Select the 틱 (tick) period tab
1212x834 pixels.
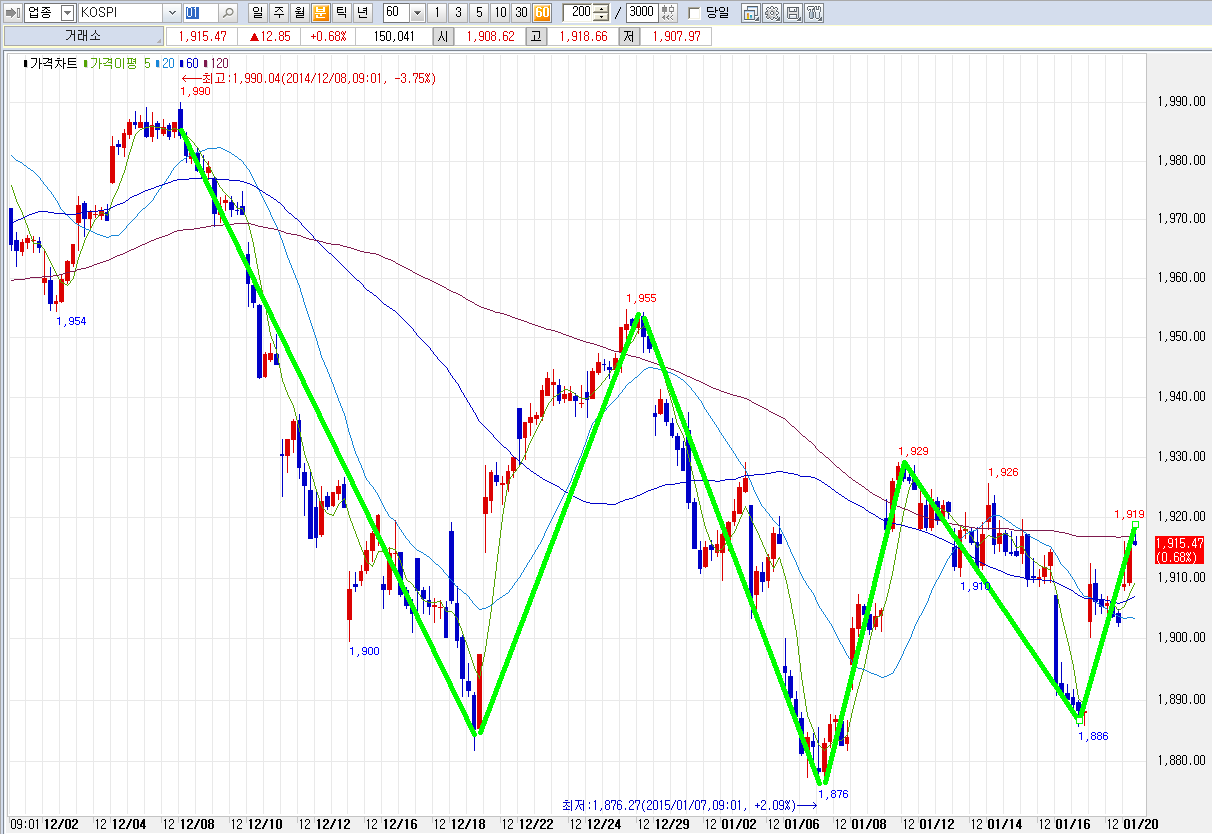341,13
